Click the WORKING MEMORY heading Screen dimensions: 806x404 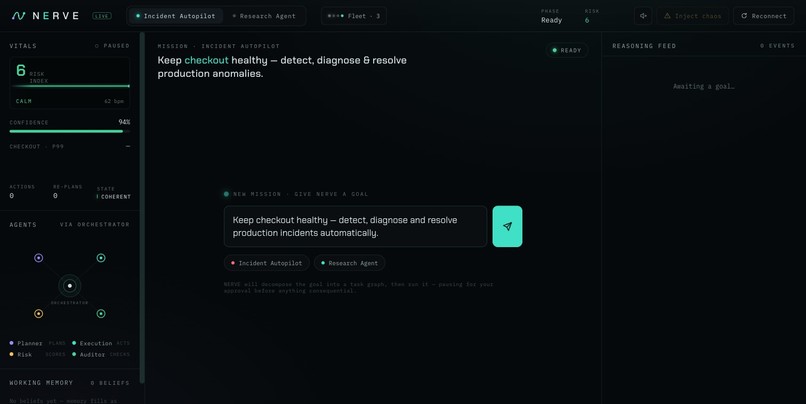(x=41, y=383)
